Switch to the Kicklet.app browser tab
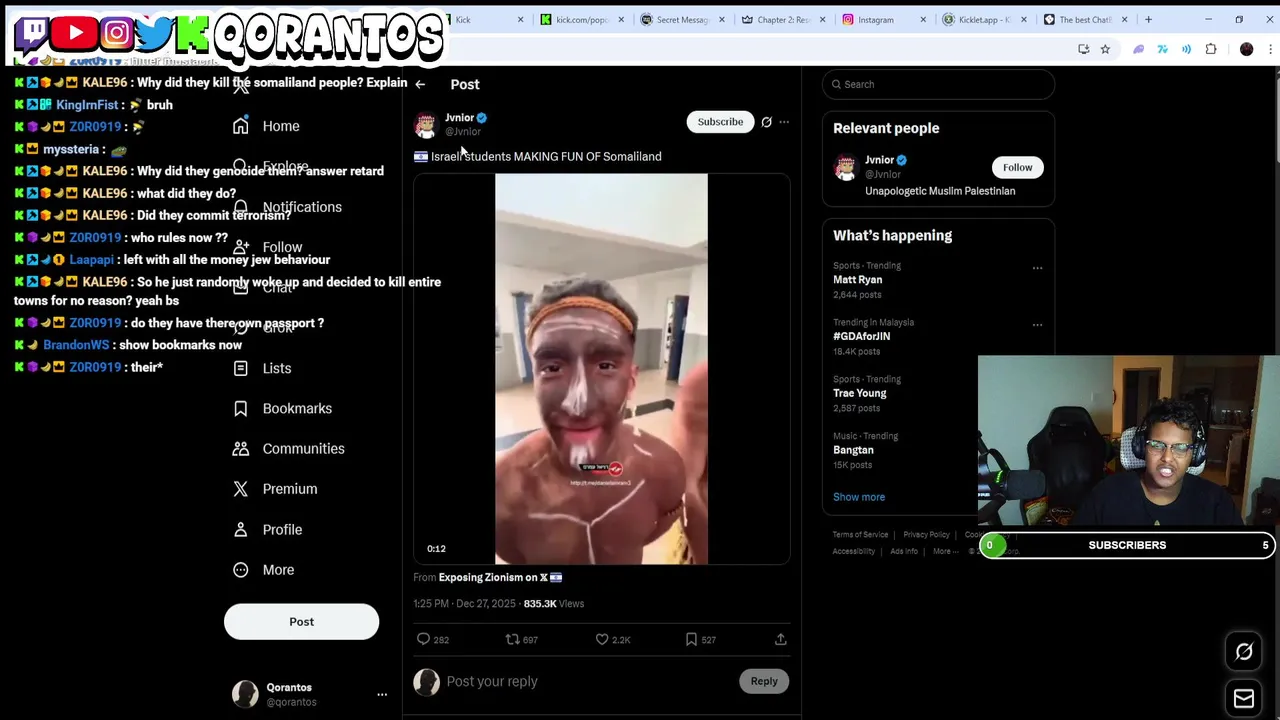 pyautogui.click(x=985, y=19)
